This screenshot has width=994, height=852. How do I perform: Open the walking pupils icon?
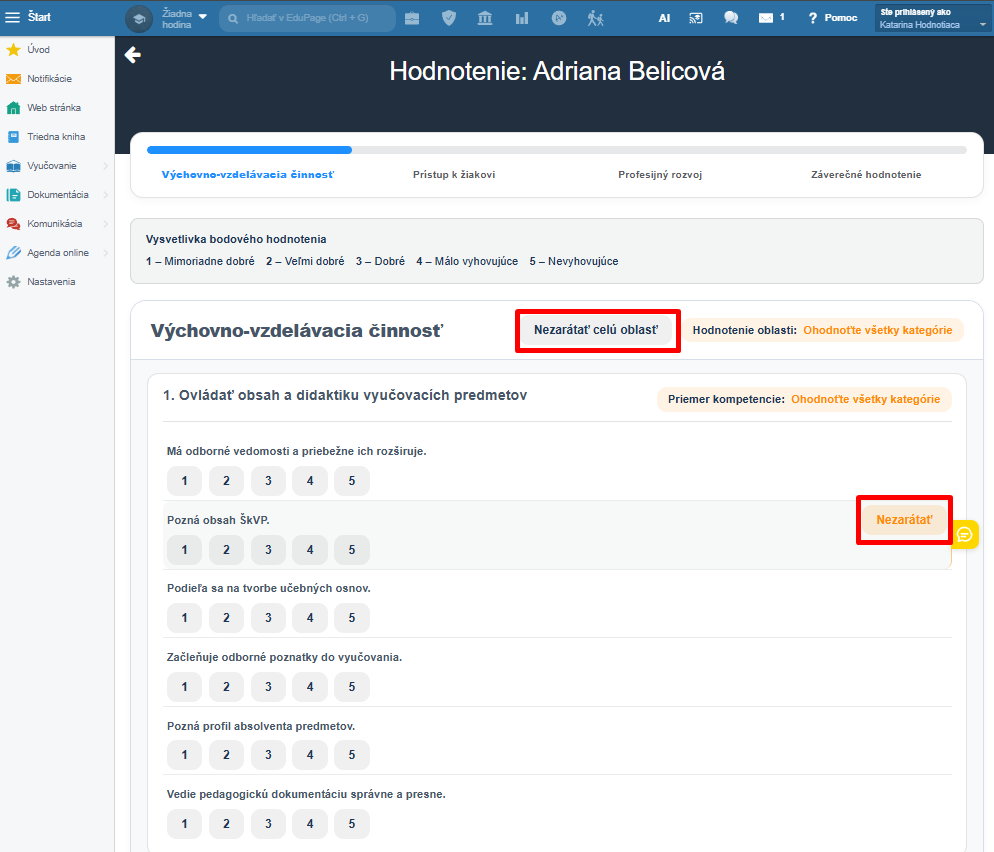point(595,18)
